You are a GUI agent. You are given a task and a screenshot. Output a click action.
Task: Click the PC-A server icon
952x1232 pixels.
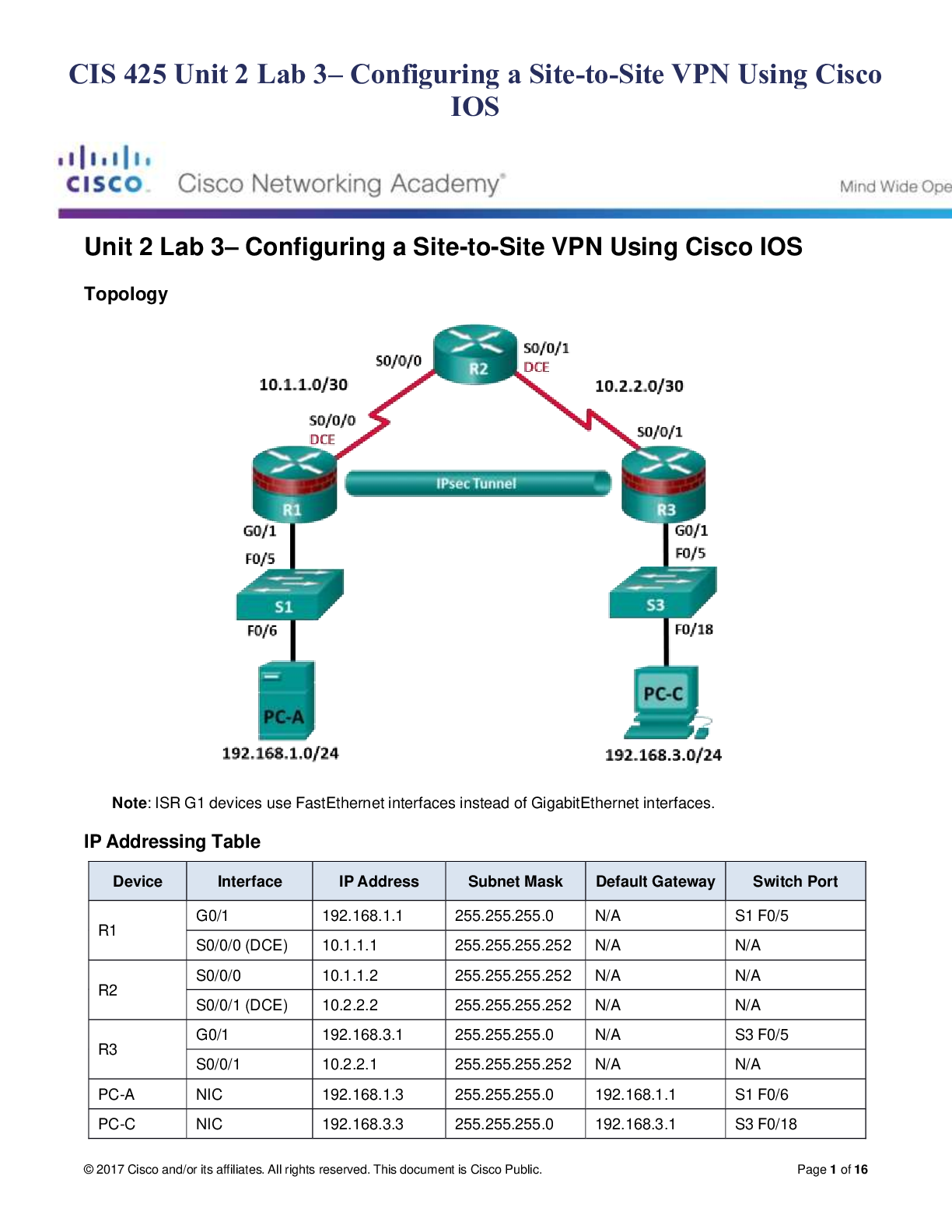click(x=286, y=701)
